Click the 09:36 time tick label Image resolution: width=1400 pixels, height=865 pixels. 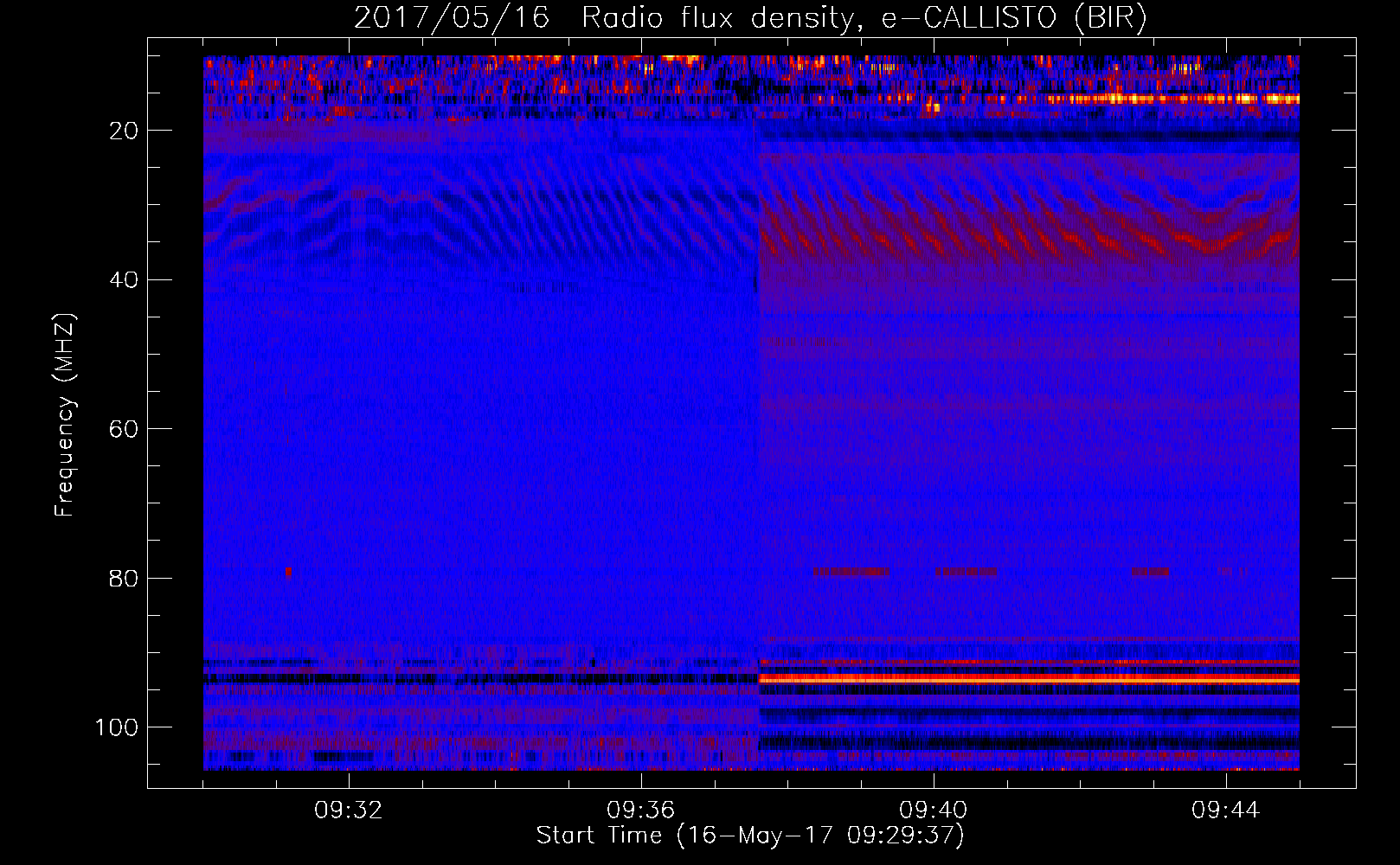641,811
